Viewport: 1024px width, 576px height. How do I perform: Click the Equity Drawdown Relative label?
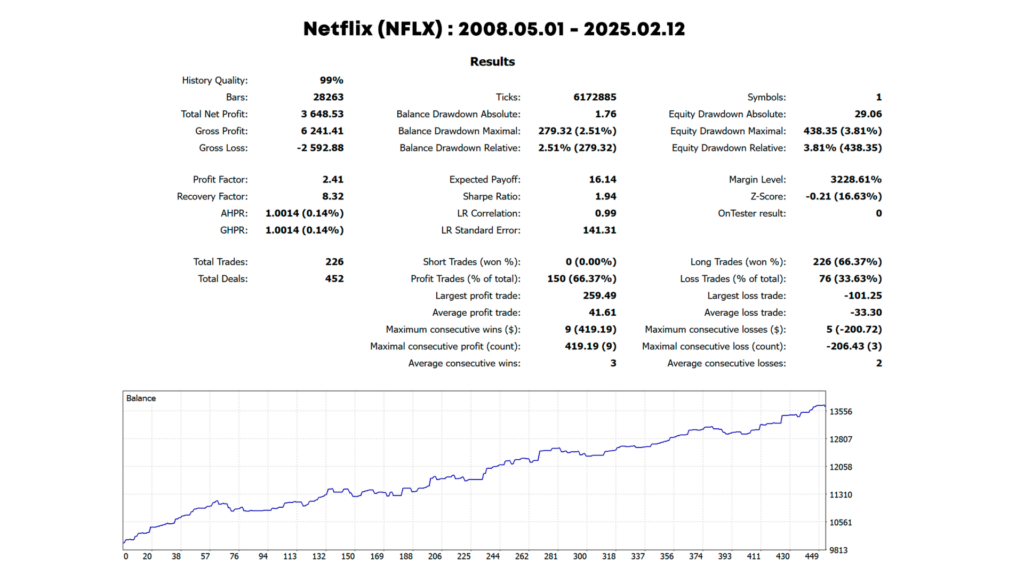click(729, 148)
